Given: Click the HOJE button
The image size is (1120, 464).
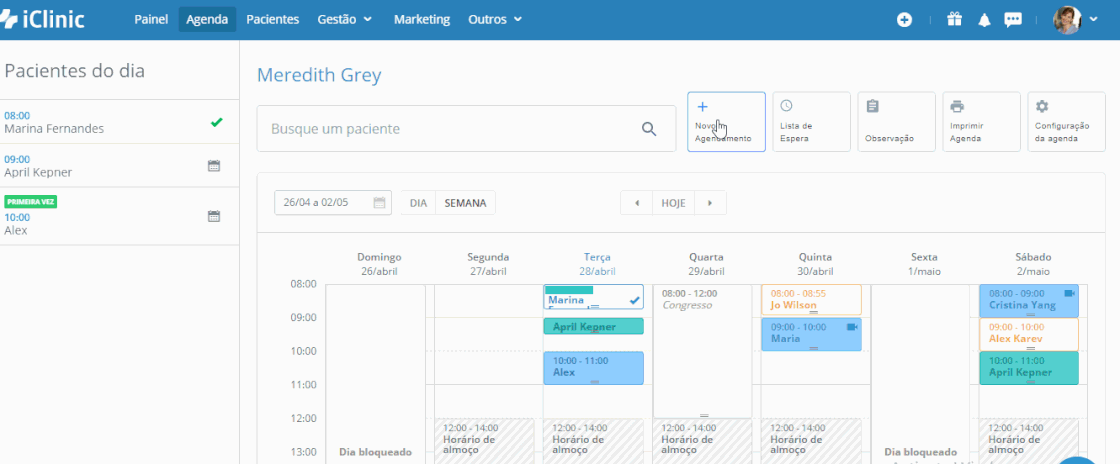Looking at the screenshot, I should point(674,203).
